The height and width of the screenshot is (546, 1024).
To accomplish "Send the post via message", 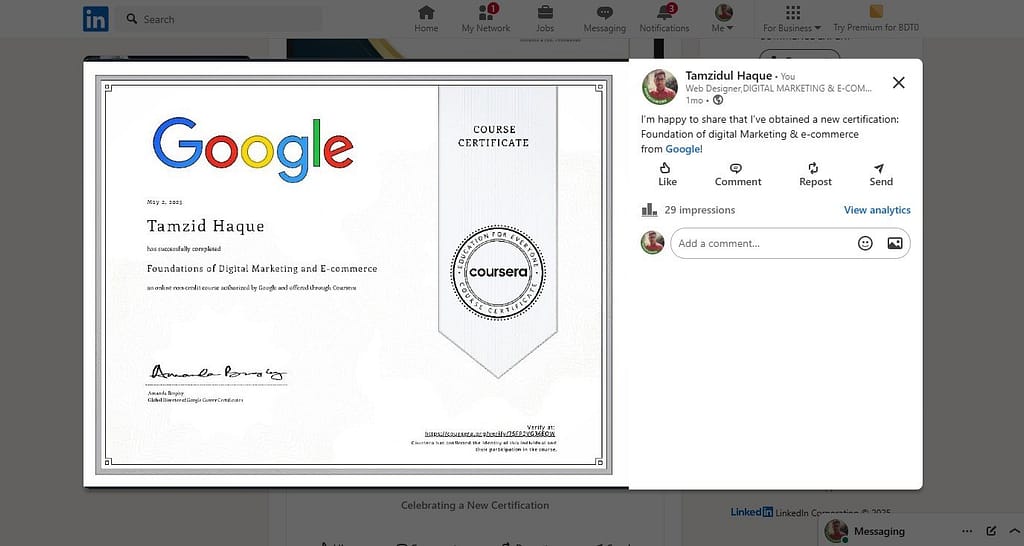I will [880, 174].
